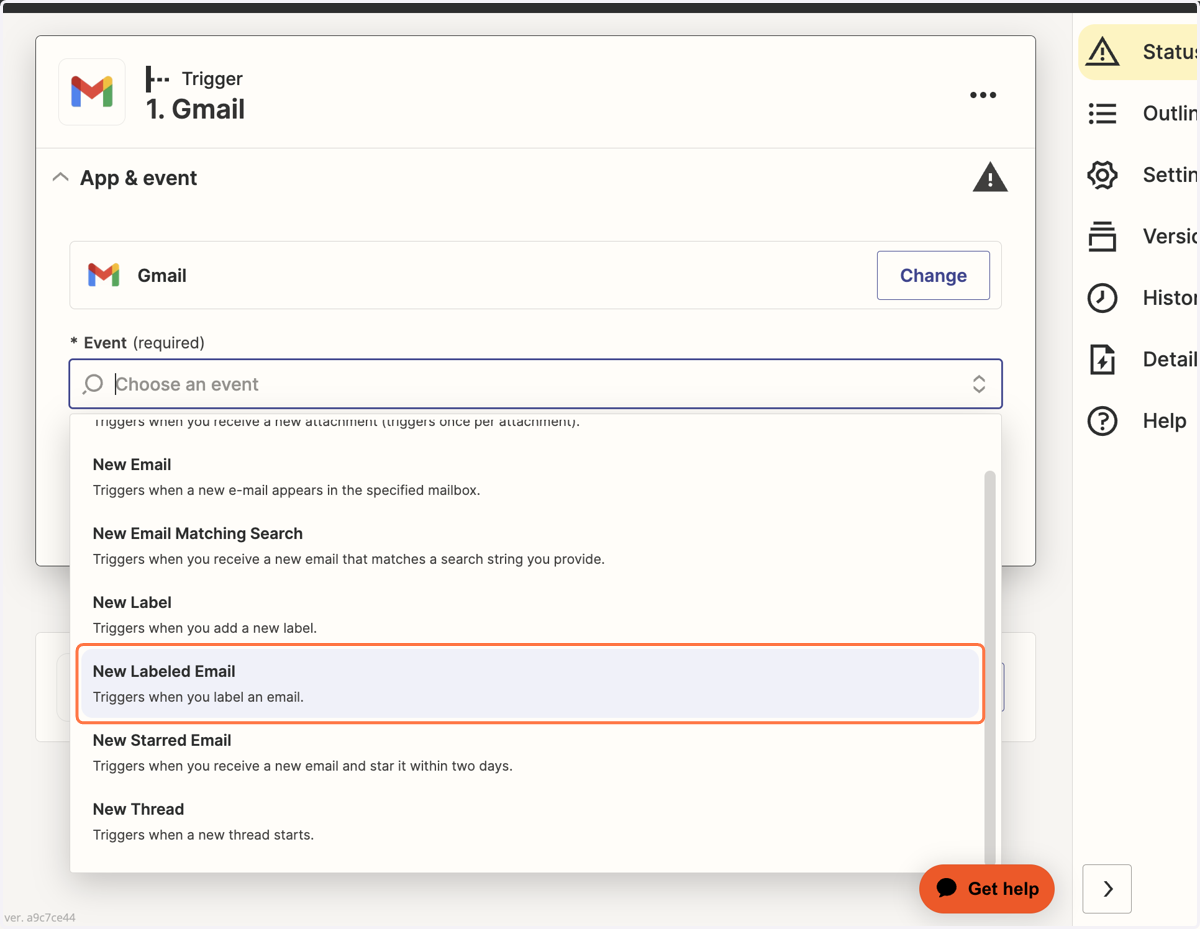Click the 'ver. a9c7ce44' version text

click(41, 917)
